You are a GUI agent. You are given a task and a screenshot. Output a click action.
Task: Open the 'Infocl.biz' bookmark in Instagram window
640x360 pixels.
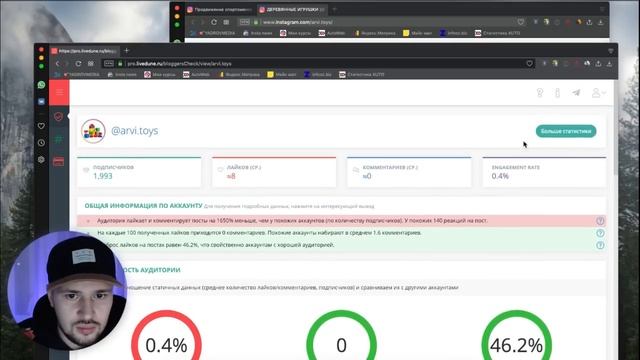tap(453, 33)
